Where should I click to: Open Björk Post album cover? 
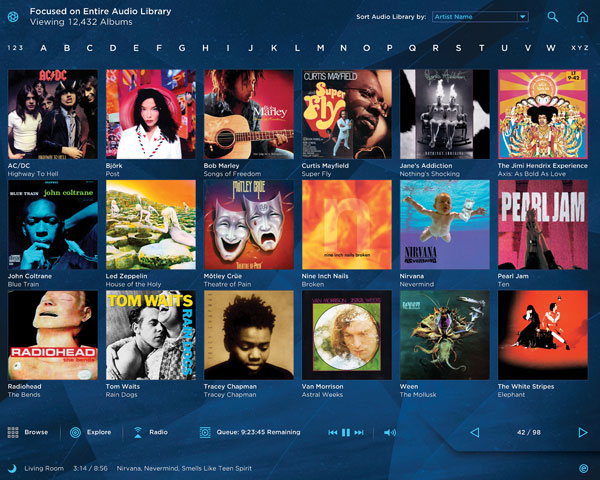coord(151,114)
